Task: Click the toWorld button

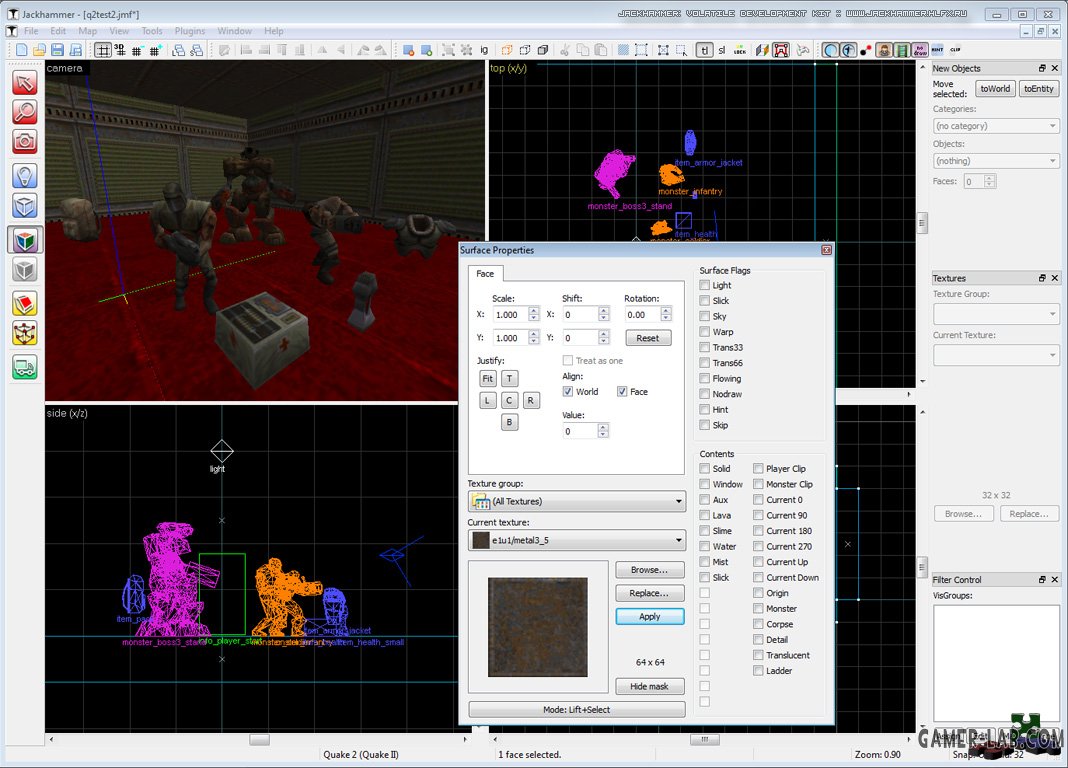Action: pos(995,89)
